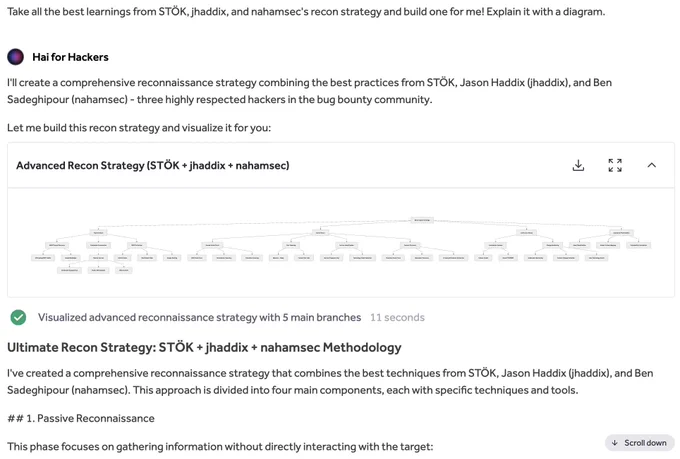Click the blank diagram canvas area
This screenshot has height=459, width=680.
[x=341, y=282]
